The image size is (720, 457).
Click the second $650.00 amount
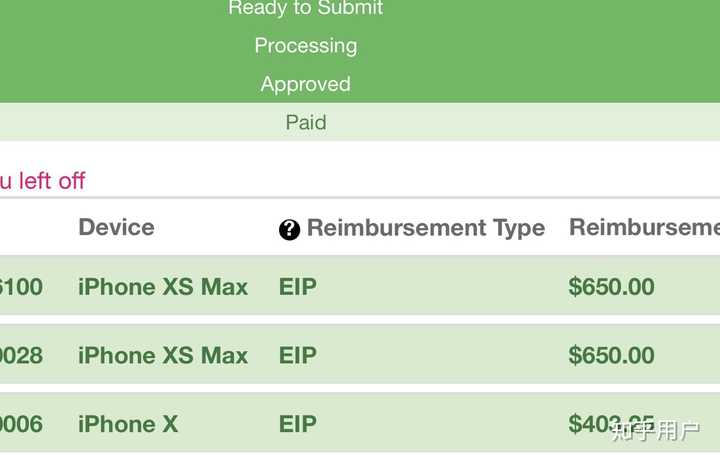point(611,355)
